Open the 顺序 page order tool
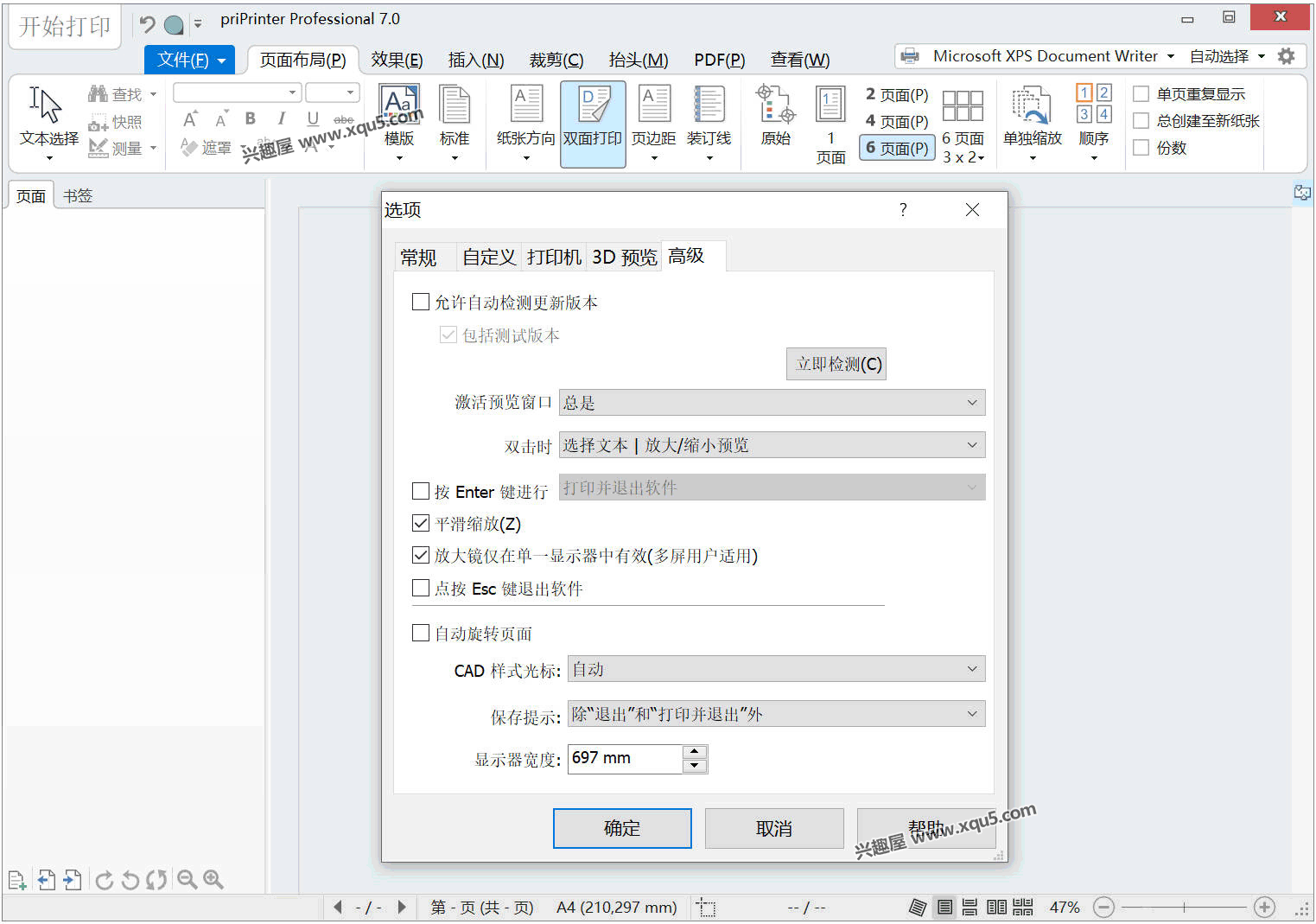 tap(1094, 121)
